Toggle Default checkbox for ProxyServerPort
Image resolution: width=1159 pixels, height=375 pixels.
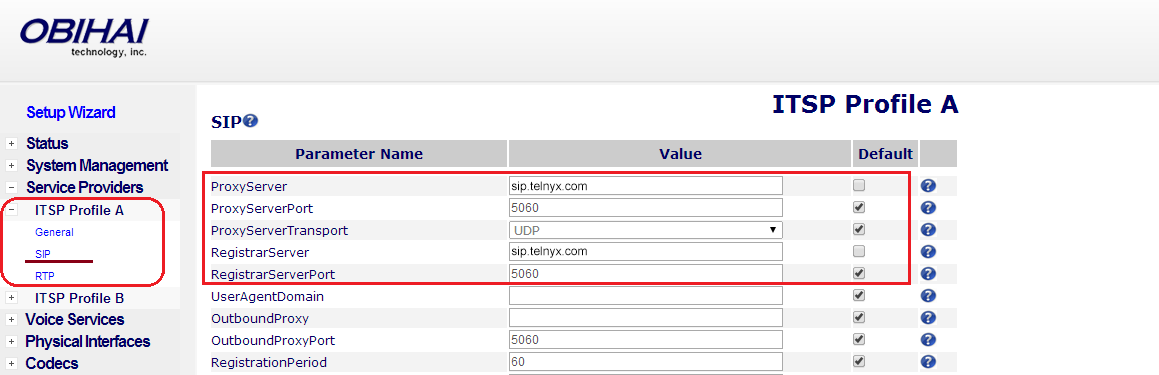coord(858,208)
